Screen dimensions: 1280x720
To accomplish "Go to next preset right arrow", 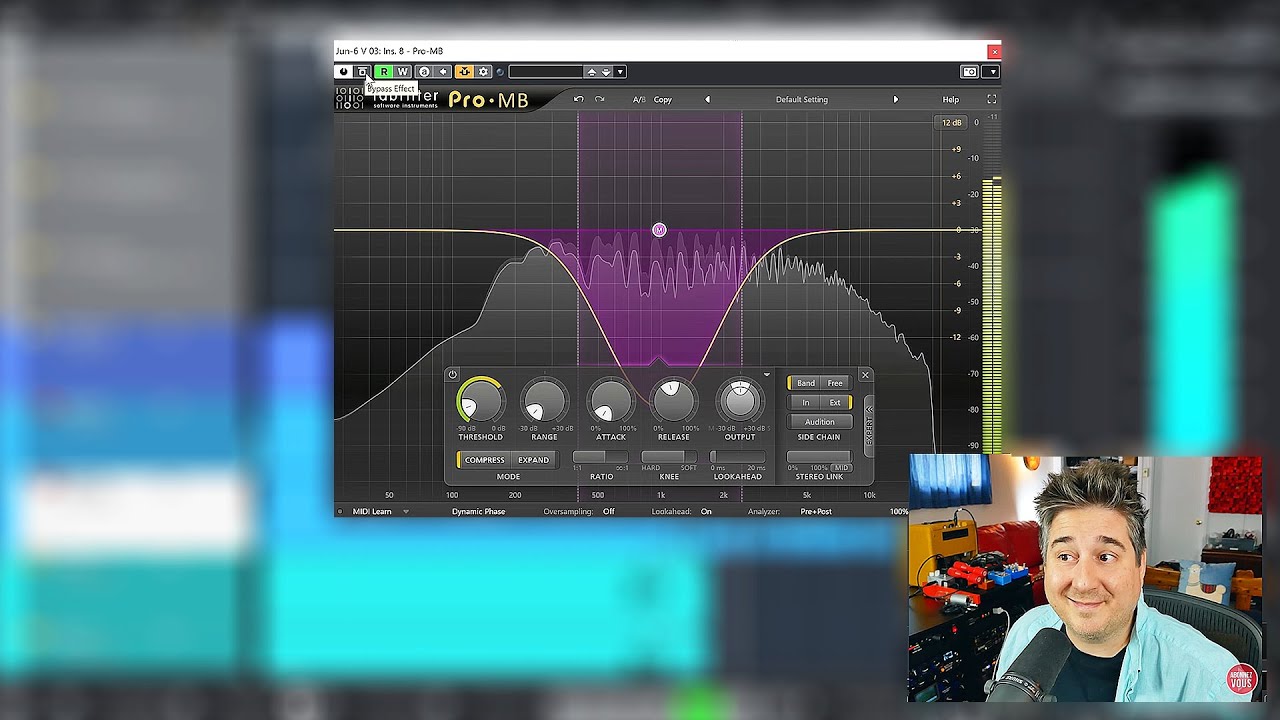I will (896, 100).
